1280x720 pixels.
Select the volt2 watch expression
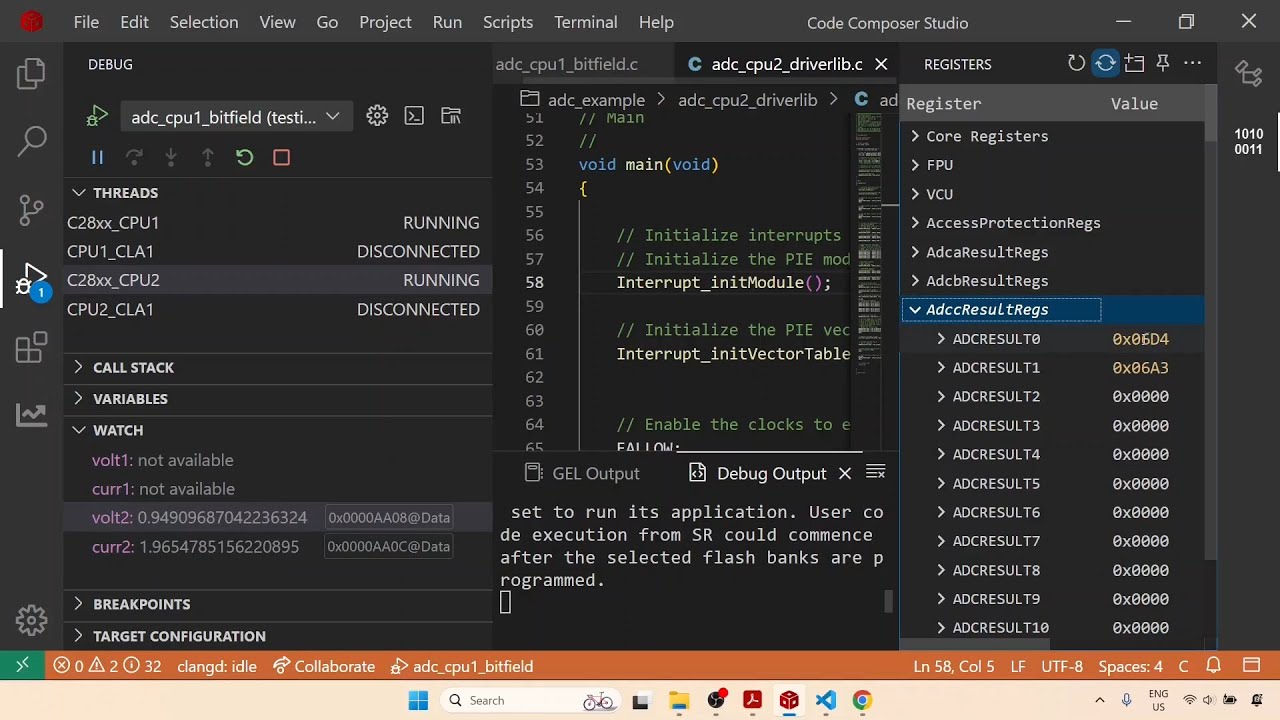(278, 517)
